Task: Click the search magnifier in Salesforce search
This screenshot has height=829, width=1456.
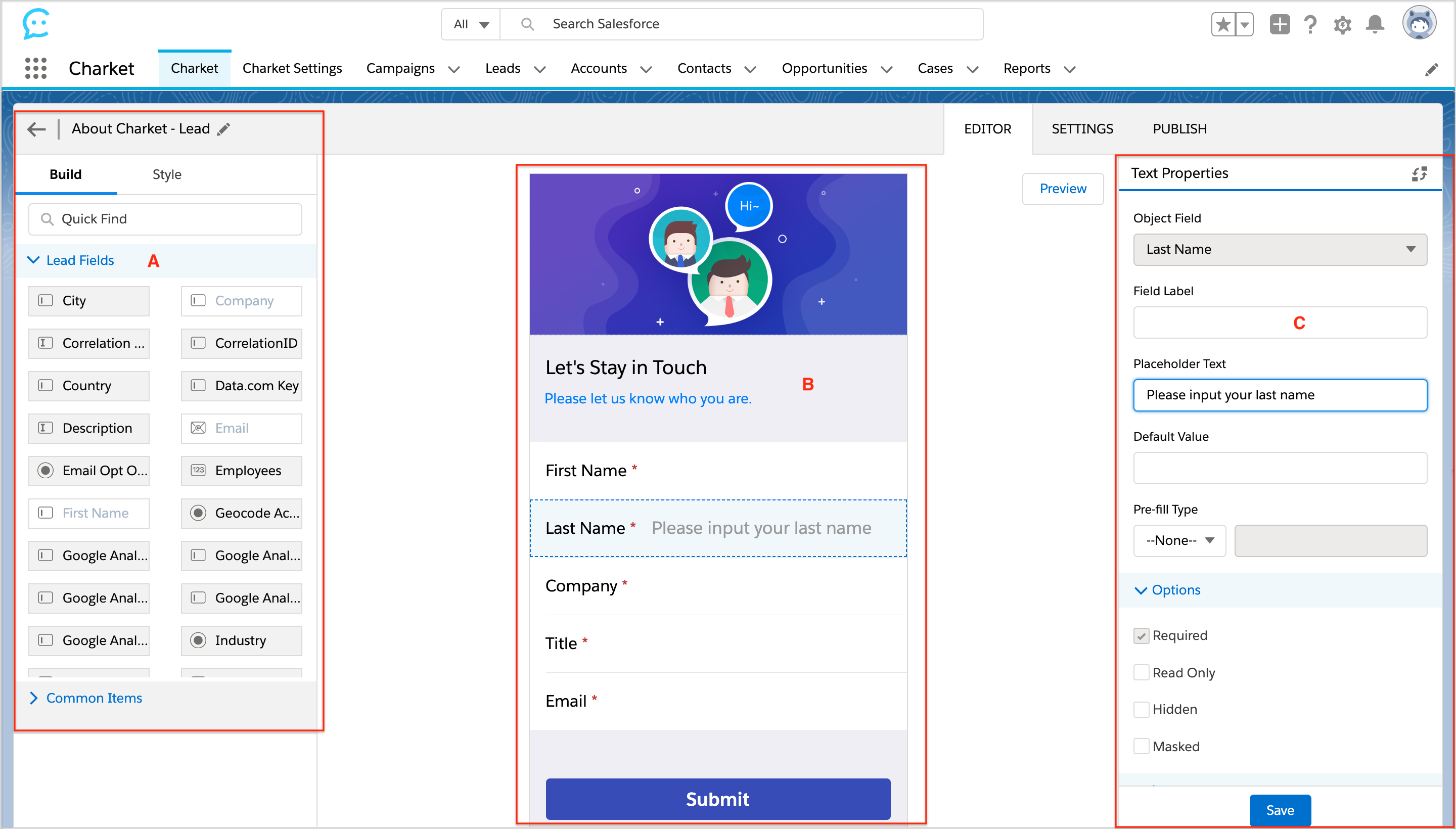Action: pyautogui.click(x=528, y=24)
